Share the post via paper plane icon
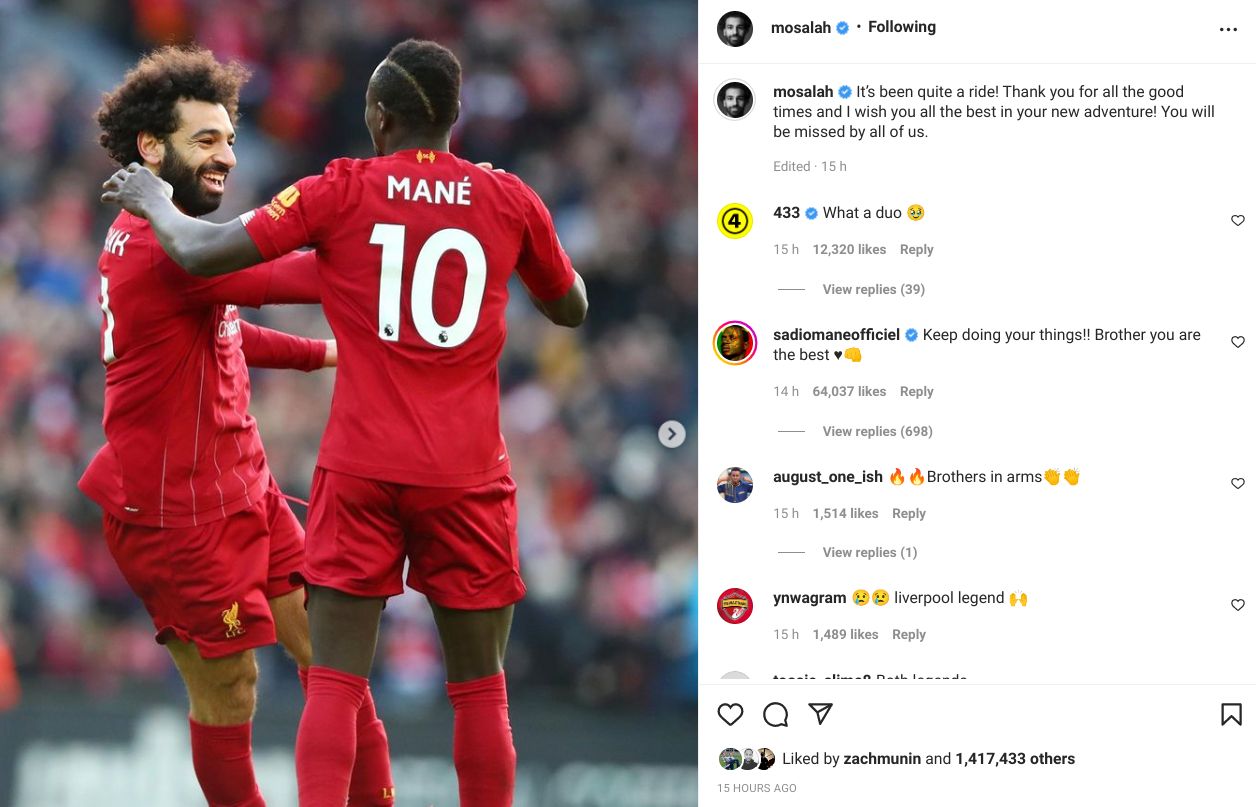 click(820, 714)
